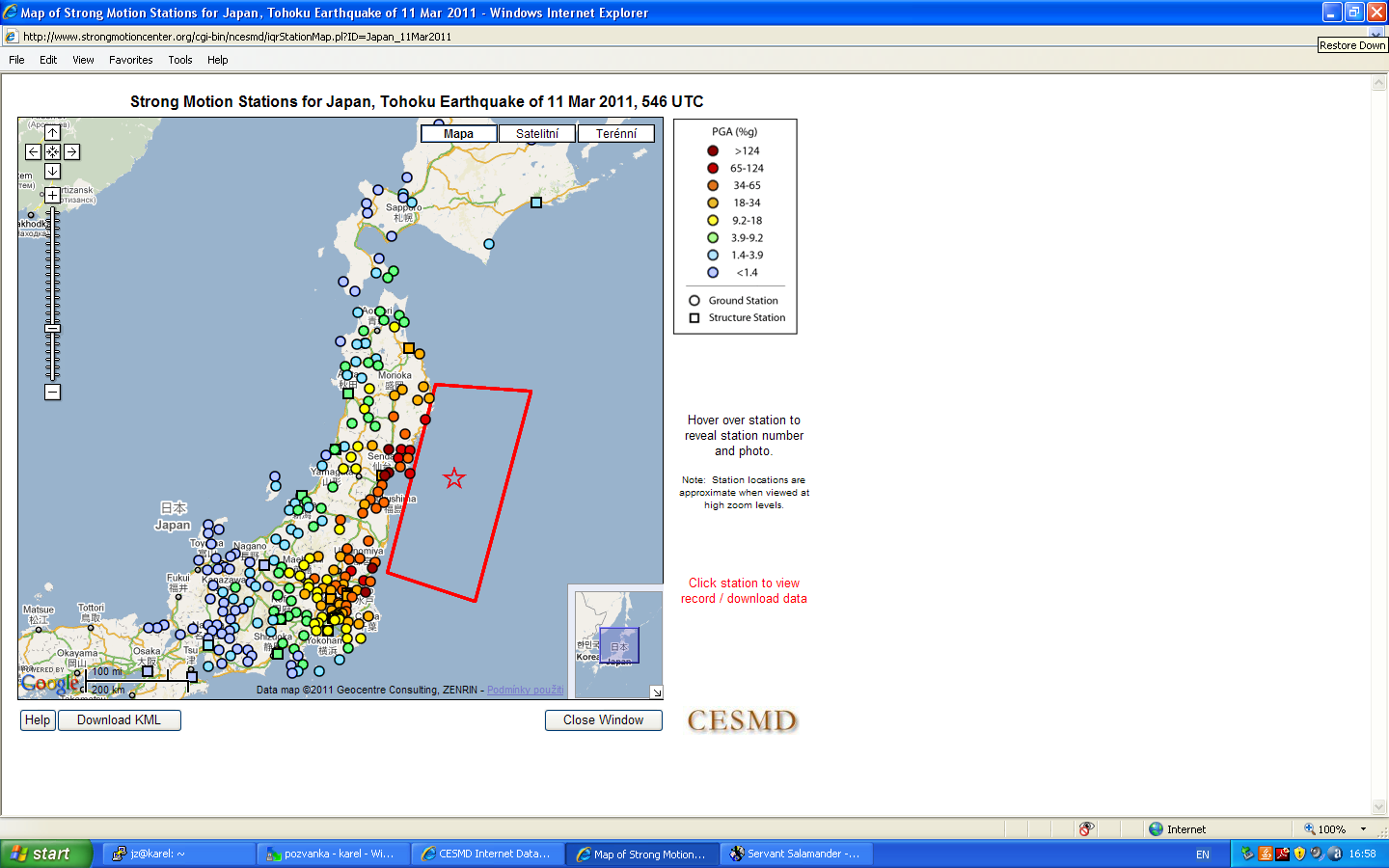
Task: Click the CESMD logo
Action: pyautogui.click(x=742, y=721)
